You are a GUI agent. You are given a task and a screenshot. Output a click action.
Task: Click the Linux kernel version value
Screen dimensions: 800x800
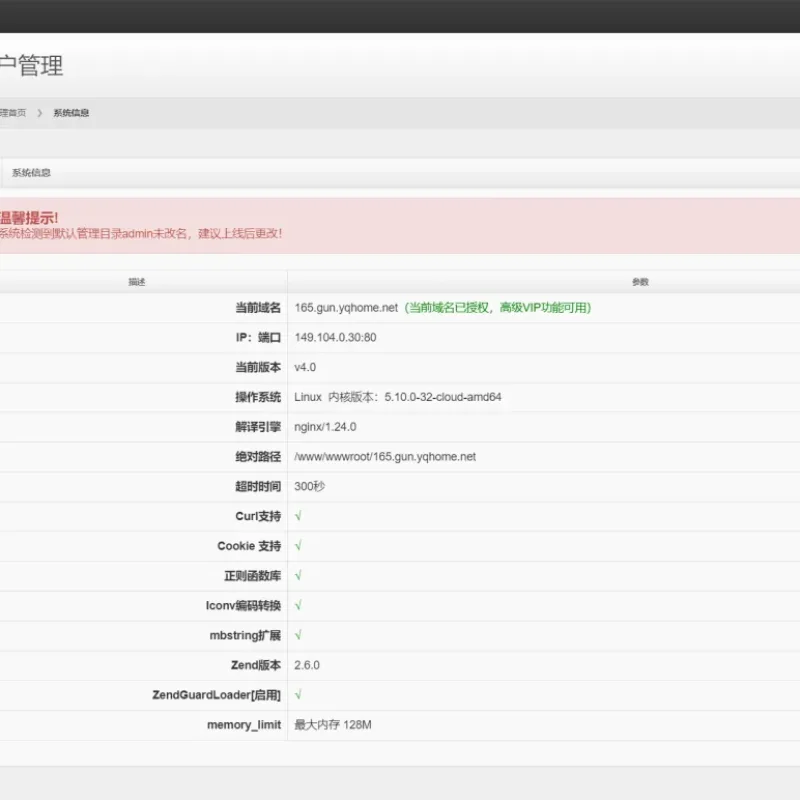(x=398, y=397)
